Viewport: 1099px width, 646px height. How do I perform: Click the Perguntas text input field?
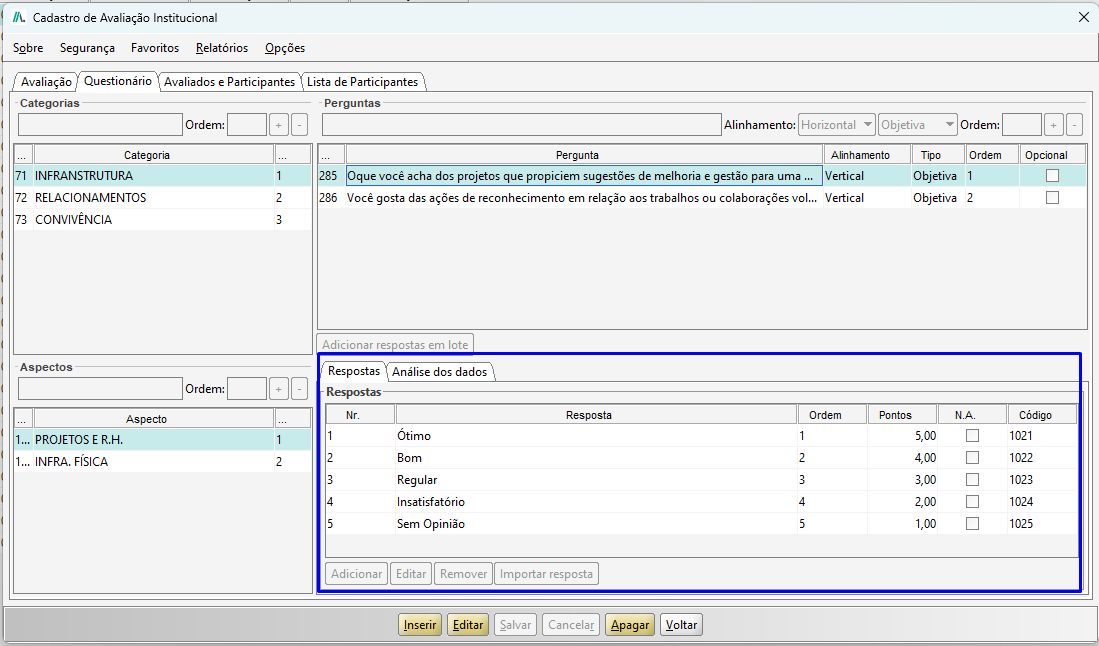pyautogui.click(x=521, y=125)
